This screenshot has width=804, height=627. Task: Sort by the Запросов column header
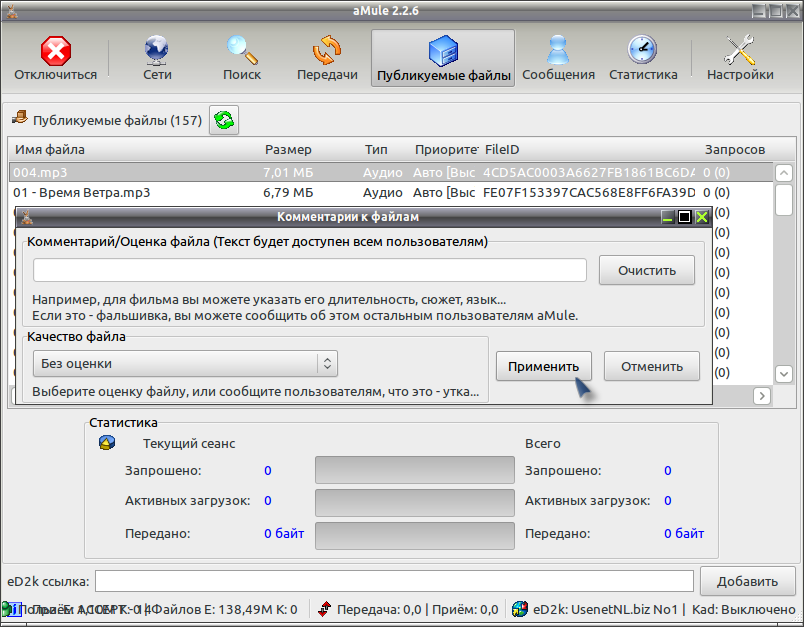click(735, 150)
